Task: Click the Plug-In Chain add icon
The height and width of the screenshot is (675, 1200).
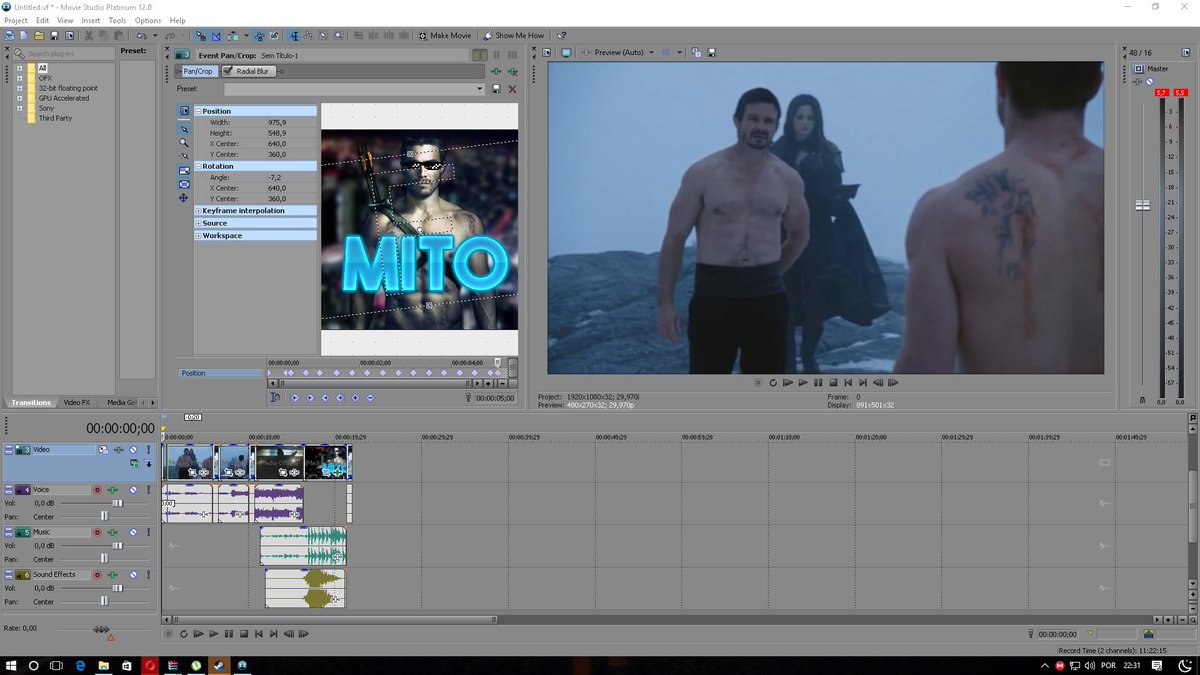Action: pos(496,72)
